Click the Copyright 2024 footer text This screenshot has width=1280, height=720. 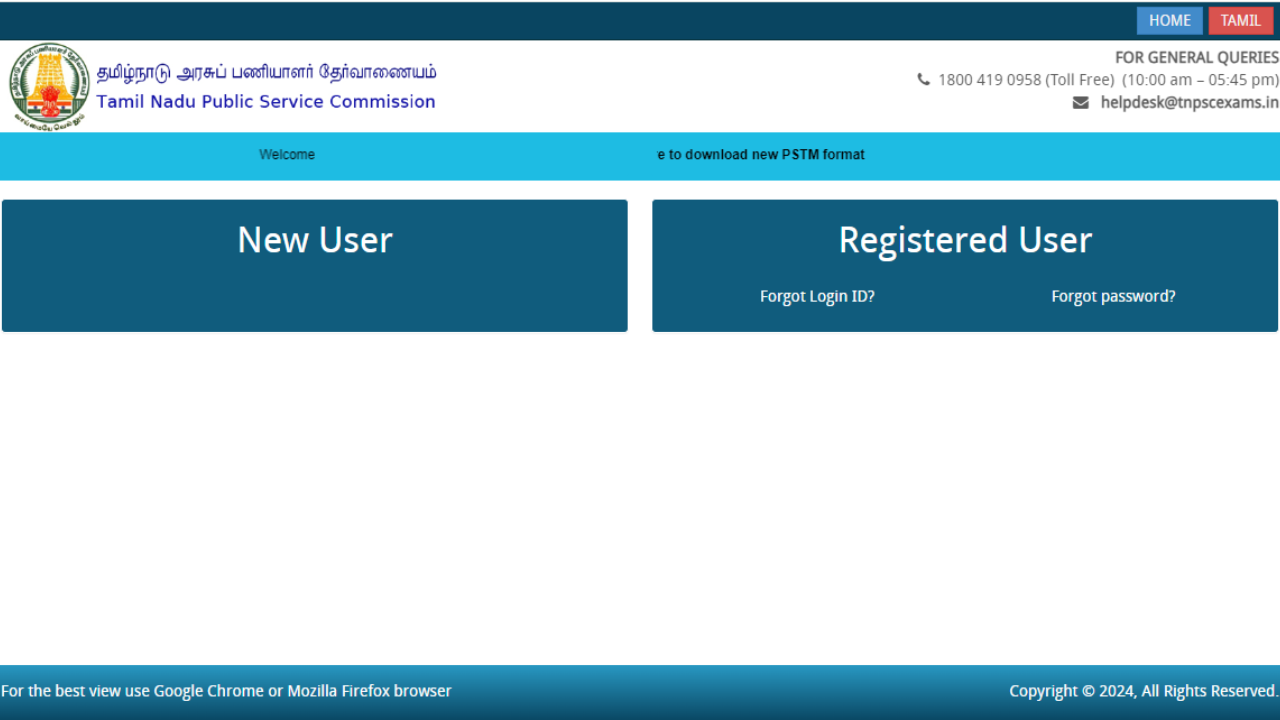click(x=1144, y=691)
